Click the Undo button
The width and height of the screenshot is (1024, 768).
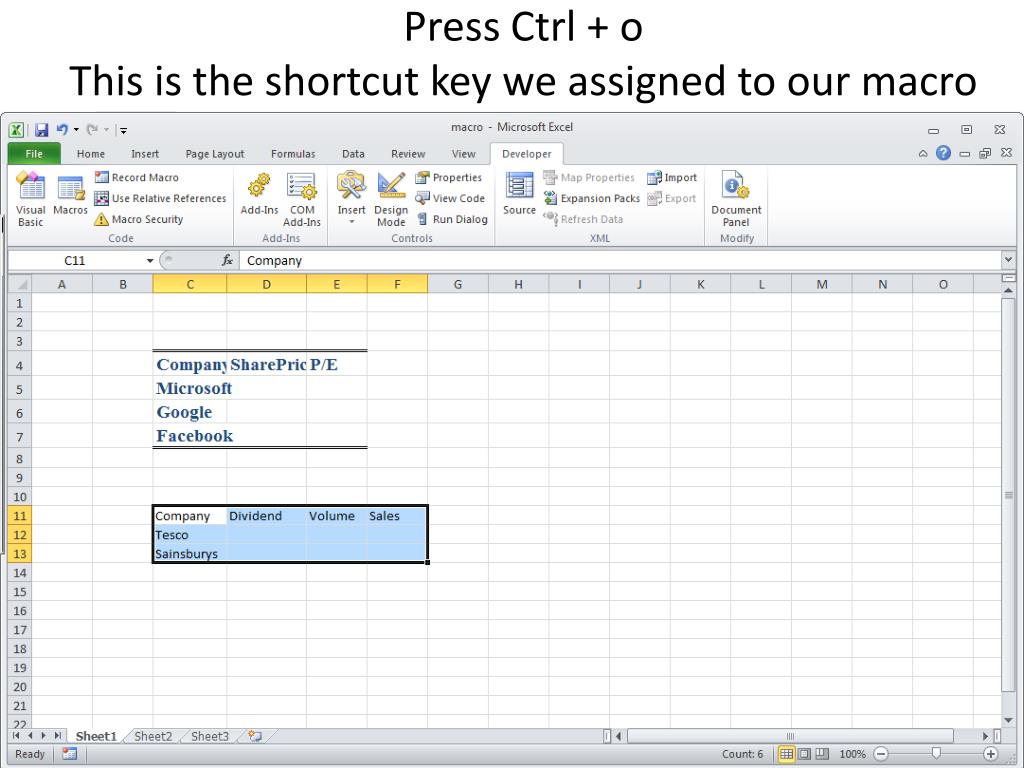point(62,129)
